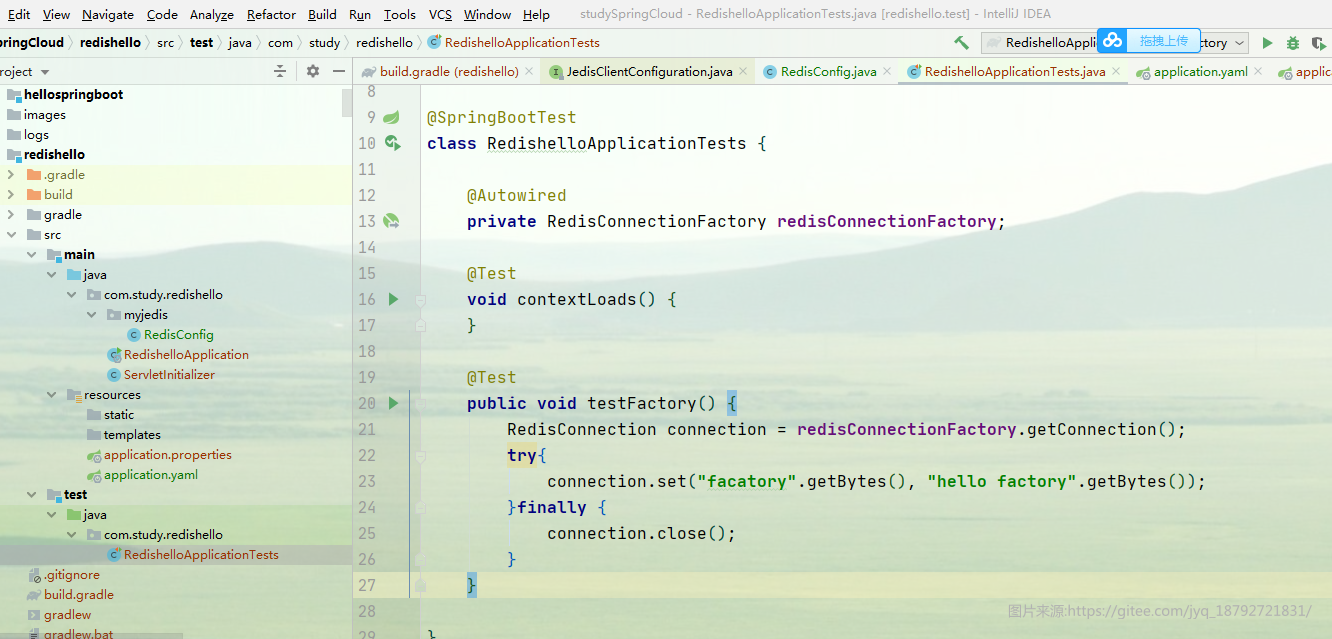Open the Project view selector dropdown
1332x639 pixels.
(45, 72)
